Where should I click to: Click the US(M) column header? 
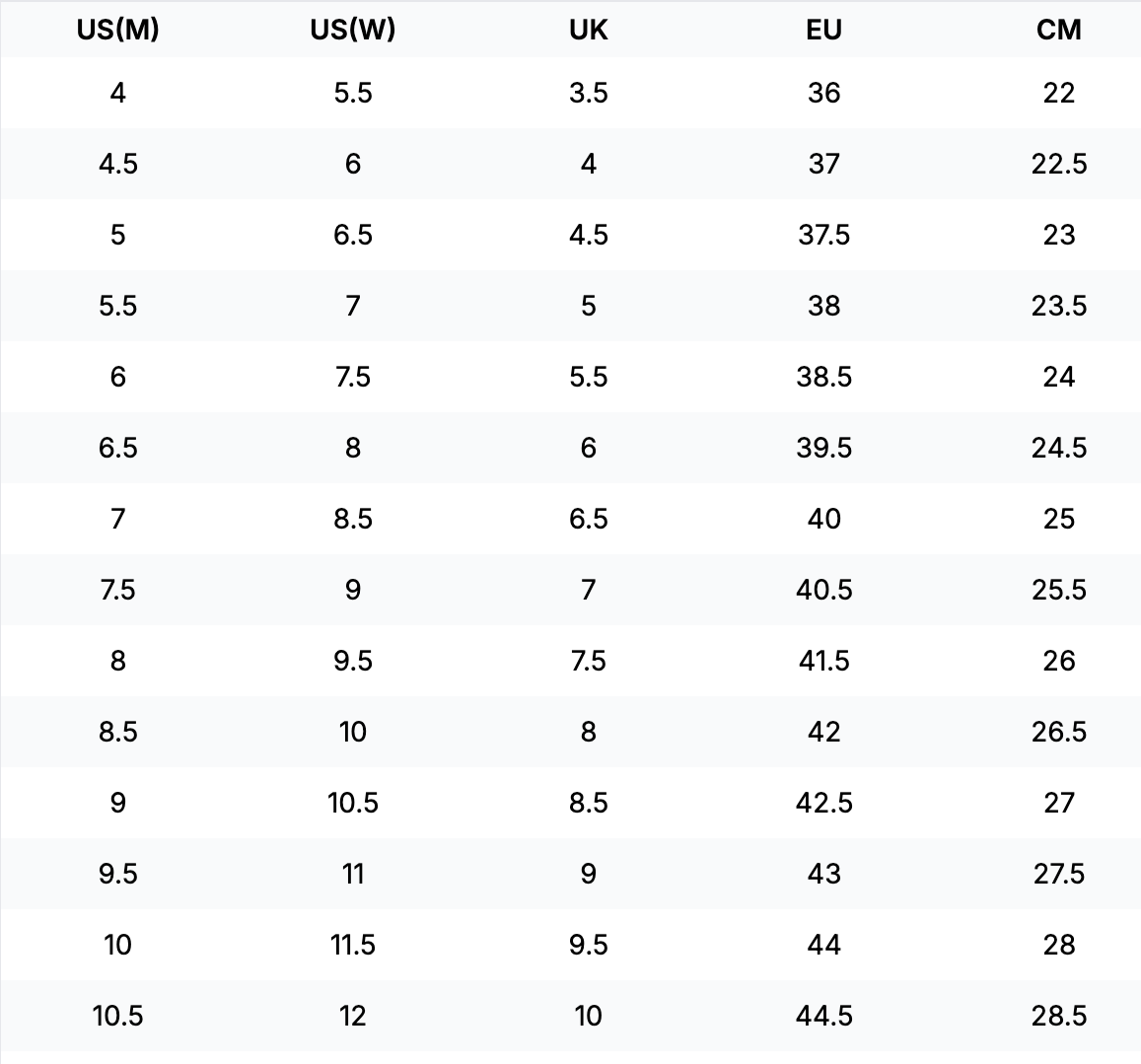click(x=118, y=30)
